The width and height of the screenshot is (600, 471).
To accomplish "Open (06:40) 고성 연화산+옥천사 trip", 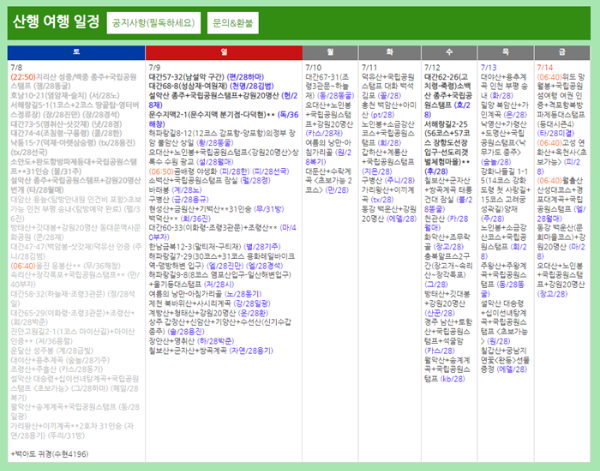I will [561, 157].
